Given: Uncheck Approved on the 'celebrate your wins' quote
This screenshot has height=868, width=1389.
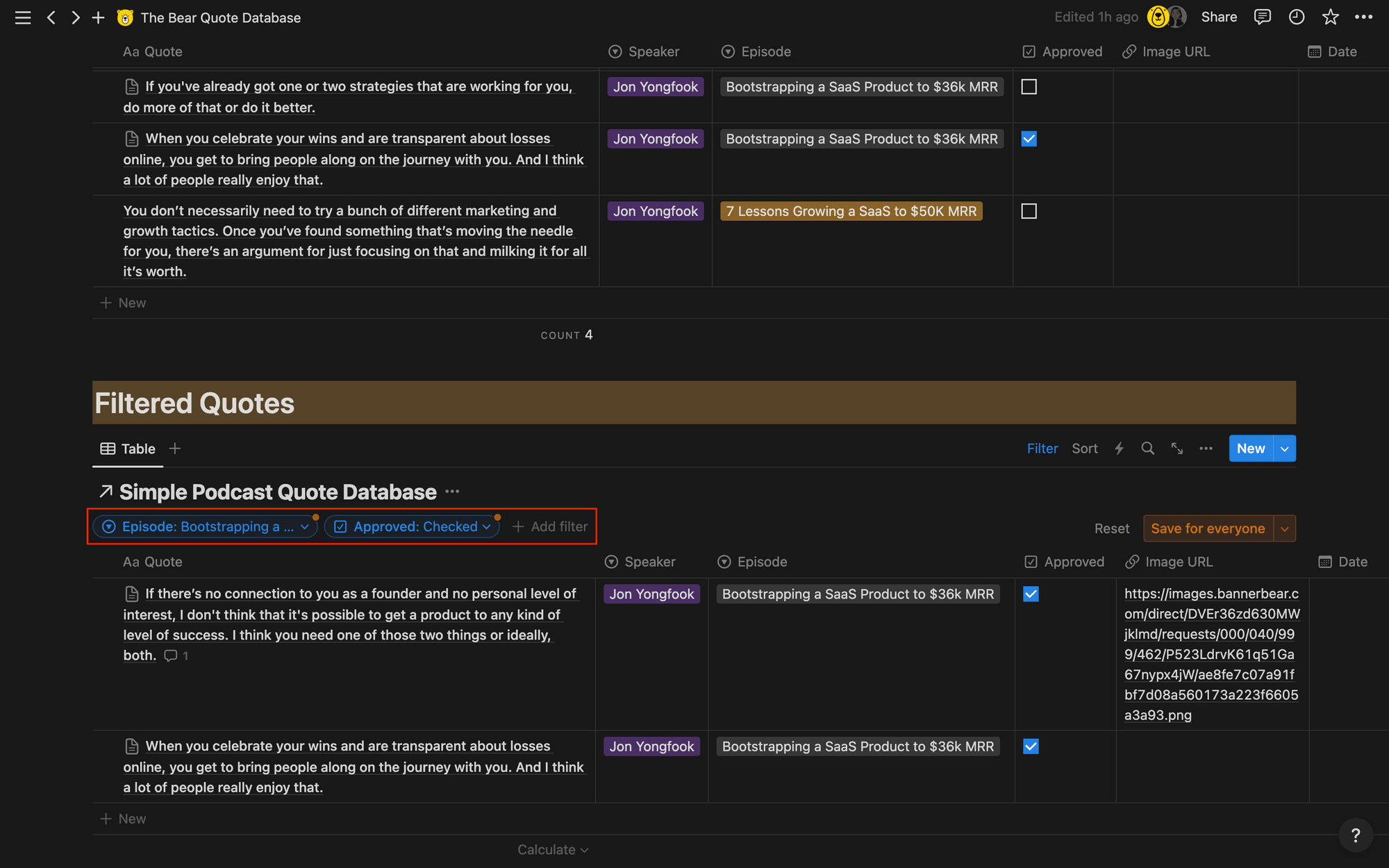Looking at the screenshot, I should click(1029, 138).
